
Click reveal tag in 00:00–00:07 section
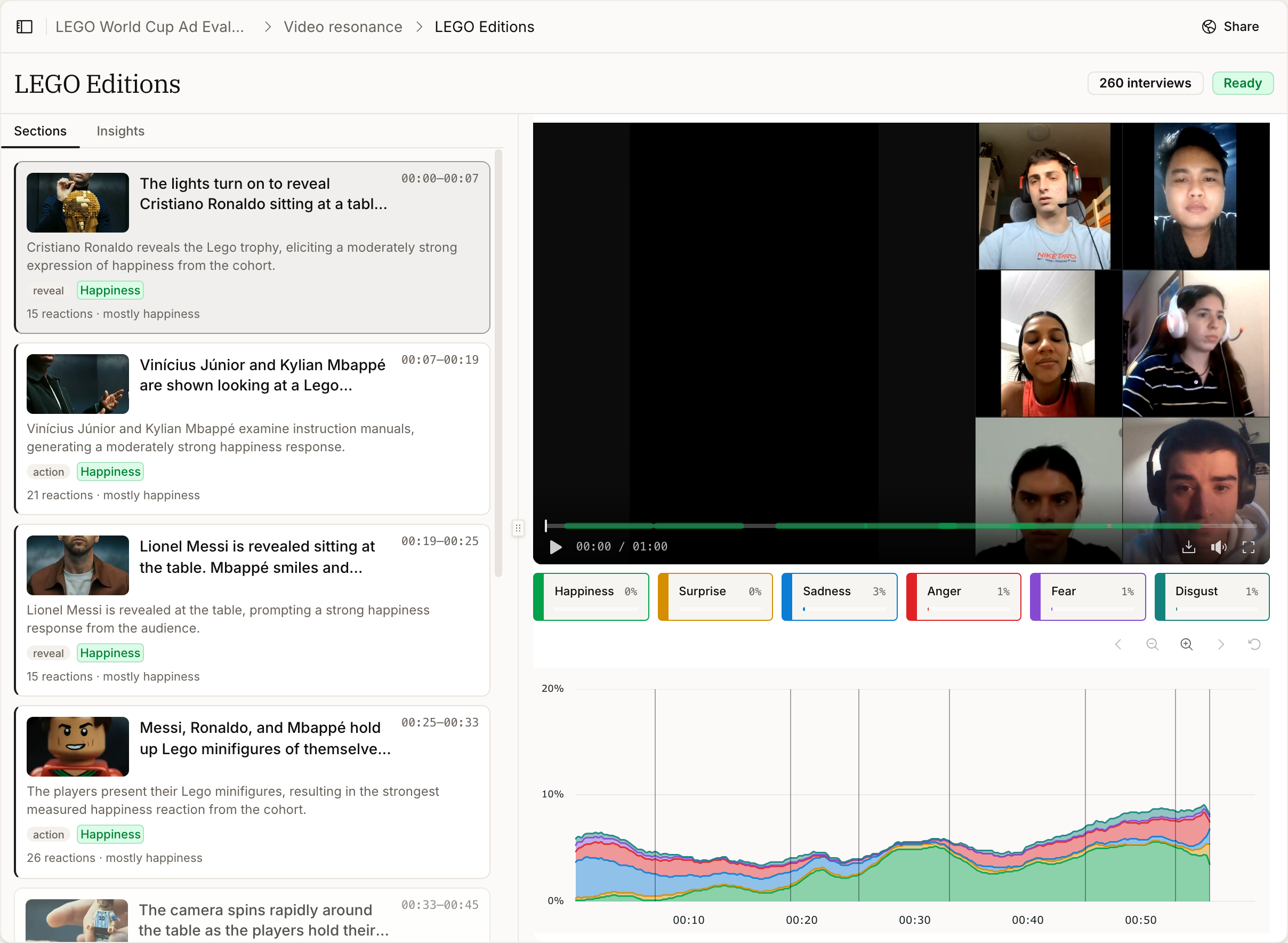(x=49, y=291)
